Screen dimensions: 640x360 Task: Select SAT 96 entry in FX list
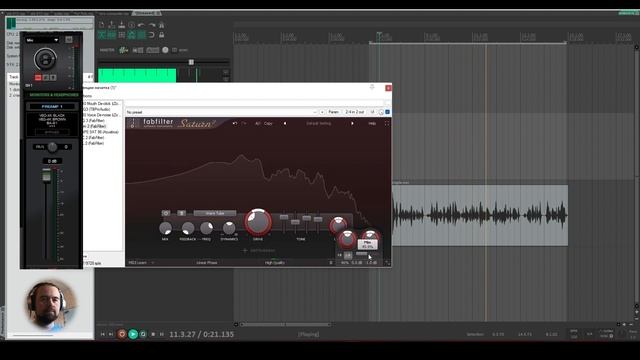pos(101,132)
